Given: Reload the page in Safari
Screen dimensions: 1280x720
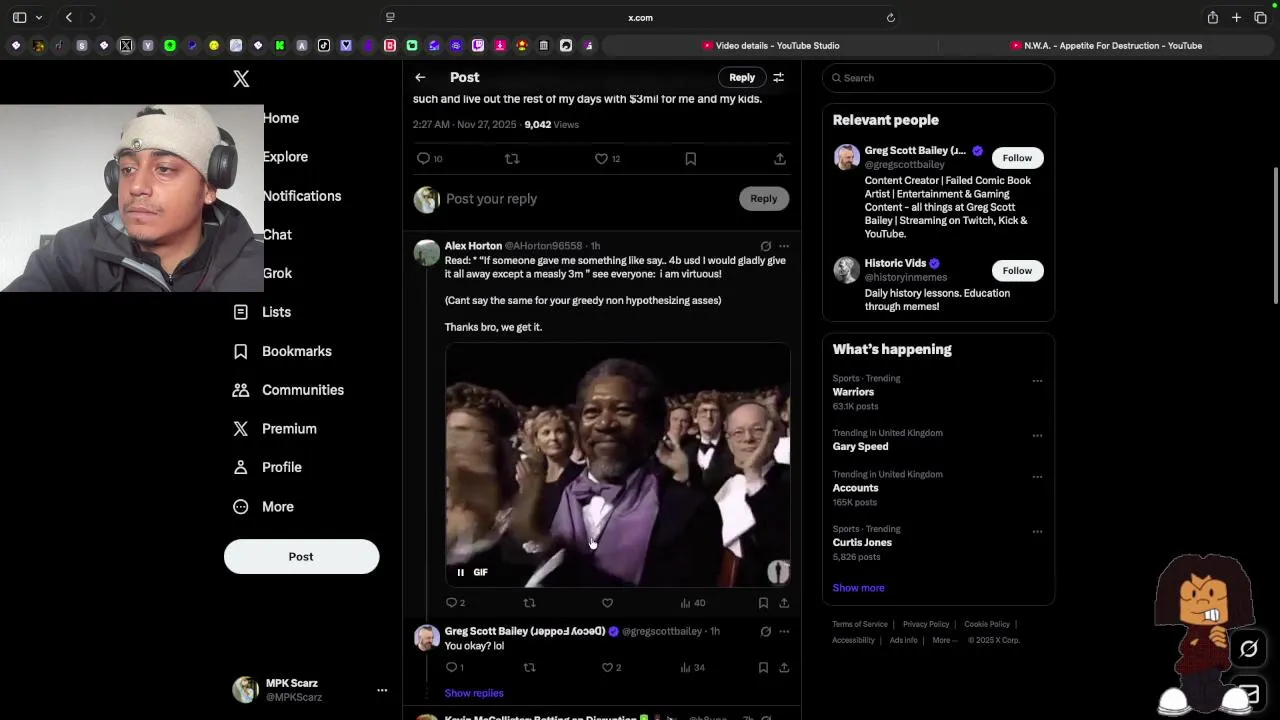Looking at the screenshot, I should [890, 17].
